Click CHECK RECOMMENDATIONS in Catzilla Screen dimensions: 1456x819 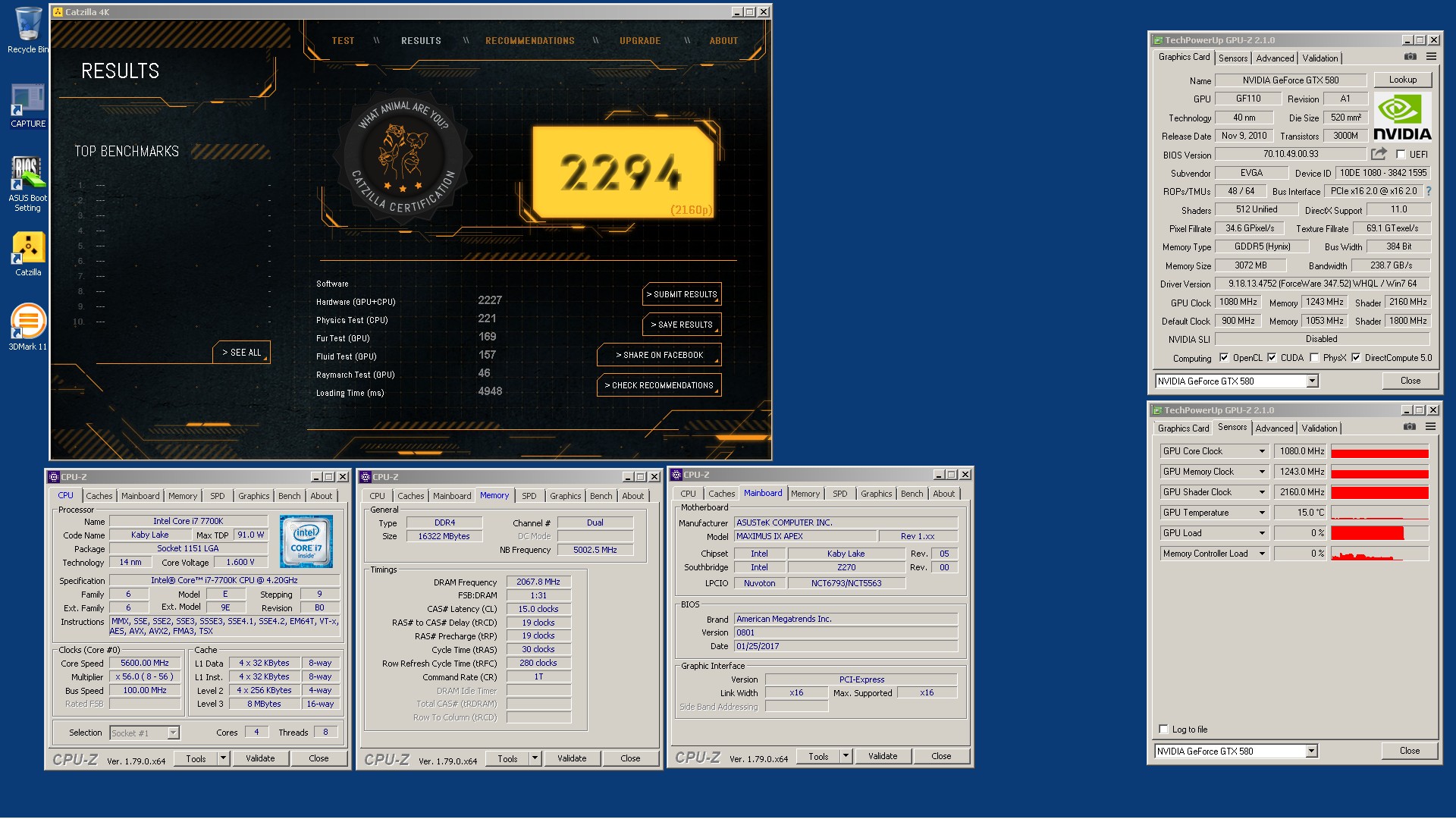[x=659, y=385]
